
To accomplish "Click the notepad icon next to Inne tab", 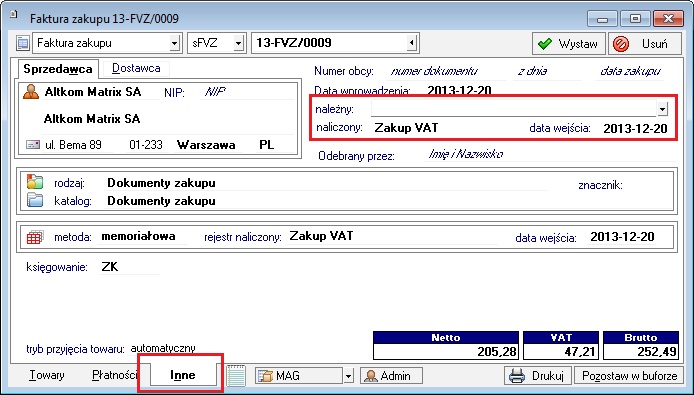I will (235, 376).
